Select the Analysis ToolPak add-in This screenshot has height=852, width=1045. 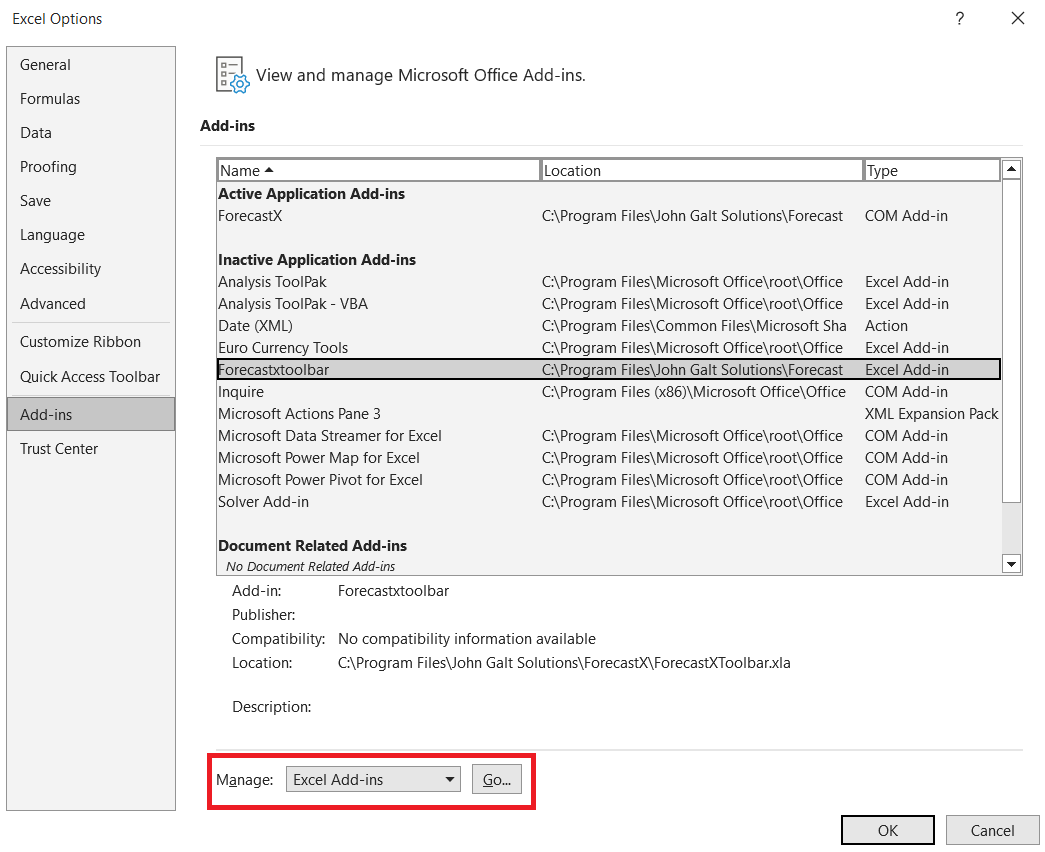272,281
